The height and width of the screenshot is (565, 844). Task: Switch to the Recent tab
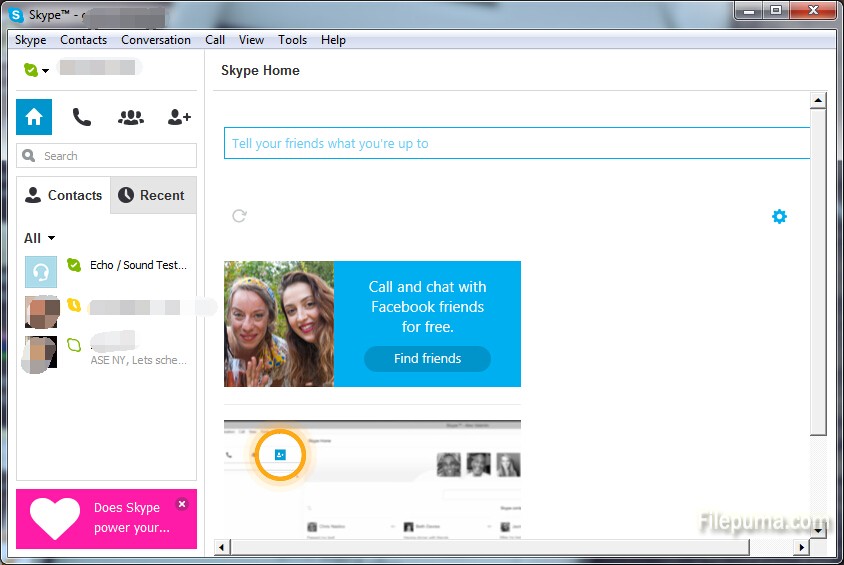click(x=153, y=196)
